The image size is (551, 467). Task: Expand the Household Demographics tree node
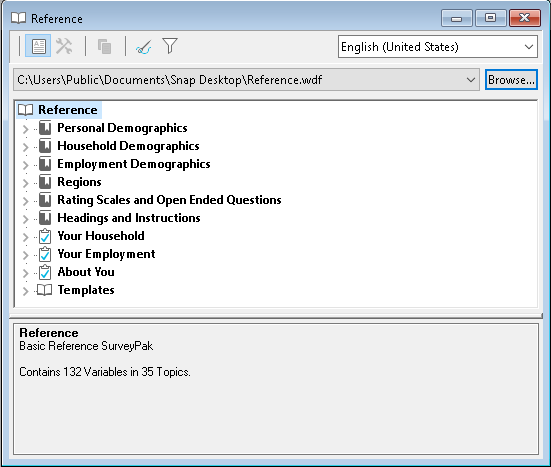coord(25,147)
